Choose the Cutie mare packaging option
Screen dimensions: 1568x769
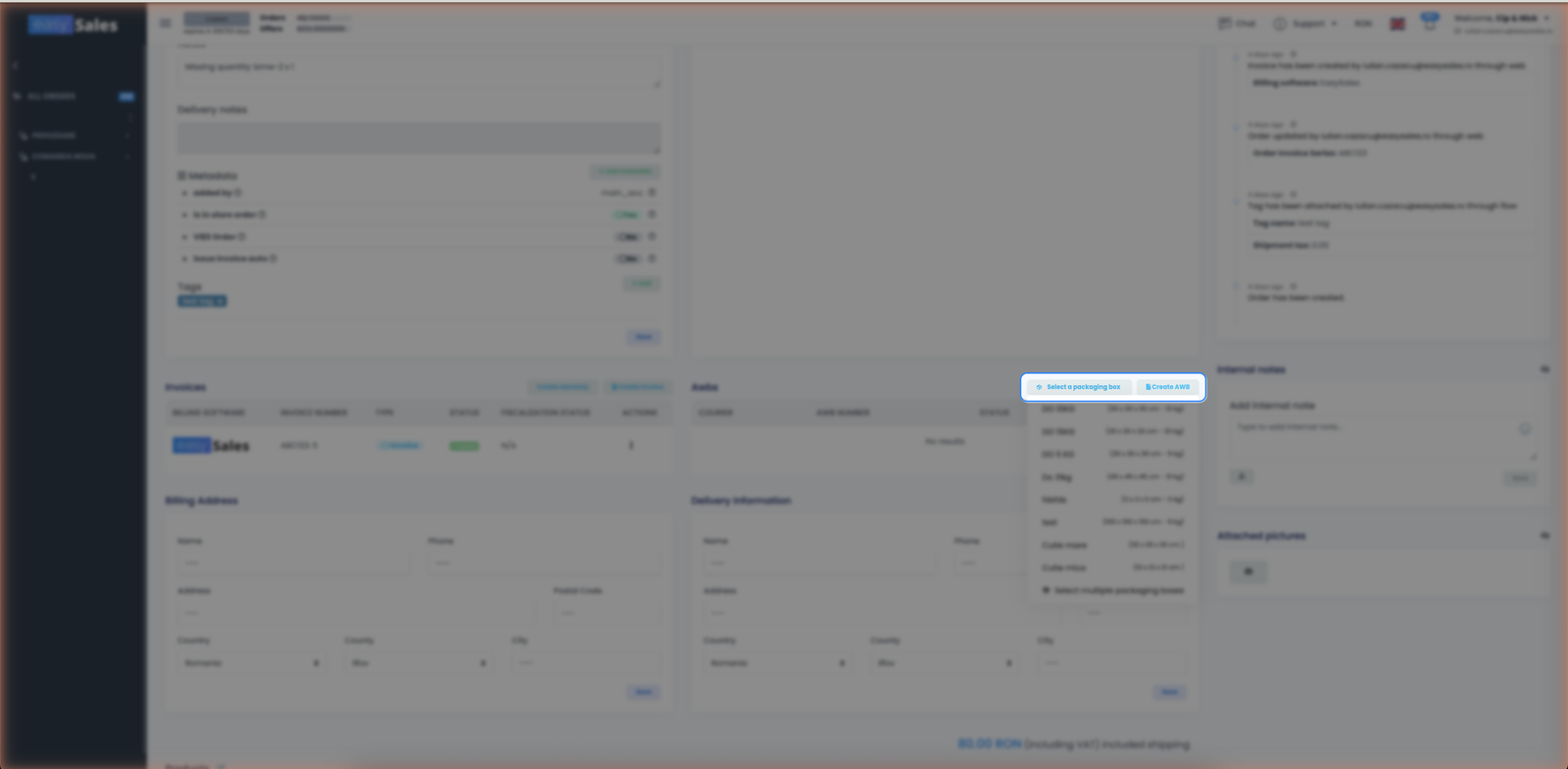[x=1112, y=545]
